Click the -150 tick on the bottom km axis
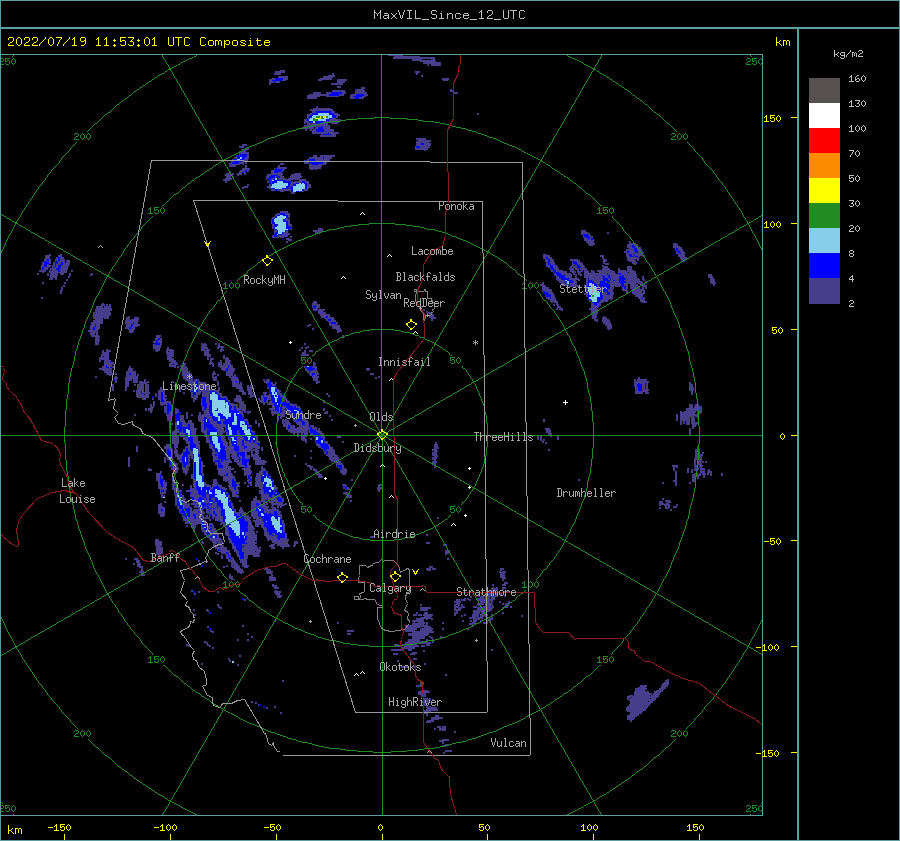Viewport: 900px width, 841px height. click(x=59, y=828)
